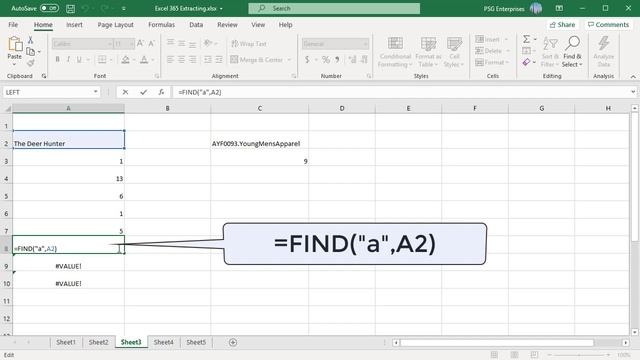Click the Save icon in title bar
Screen dimensions: 640x360
point(70,8)
